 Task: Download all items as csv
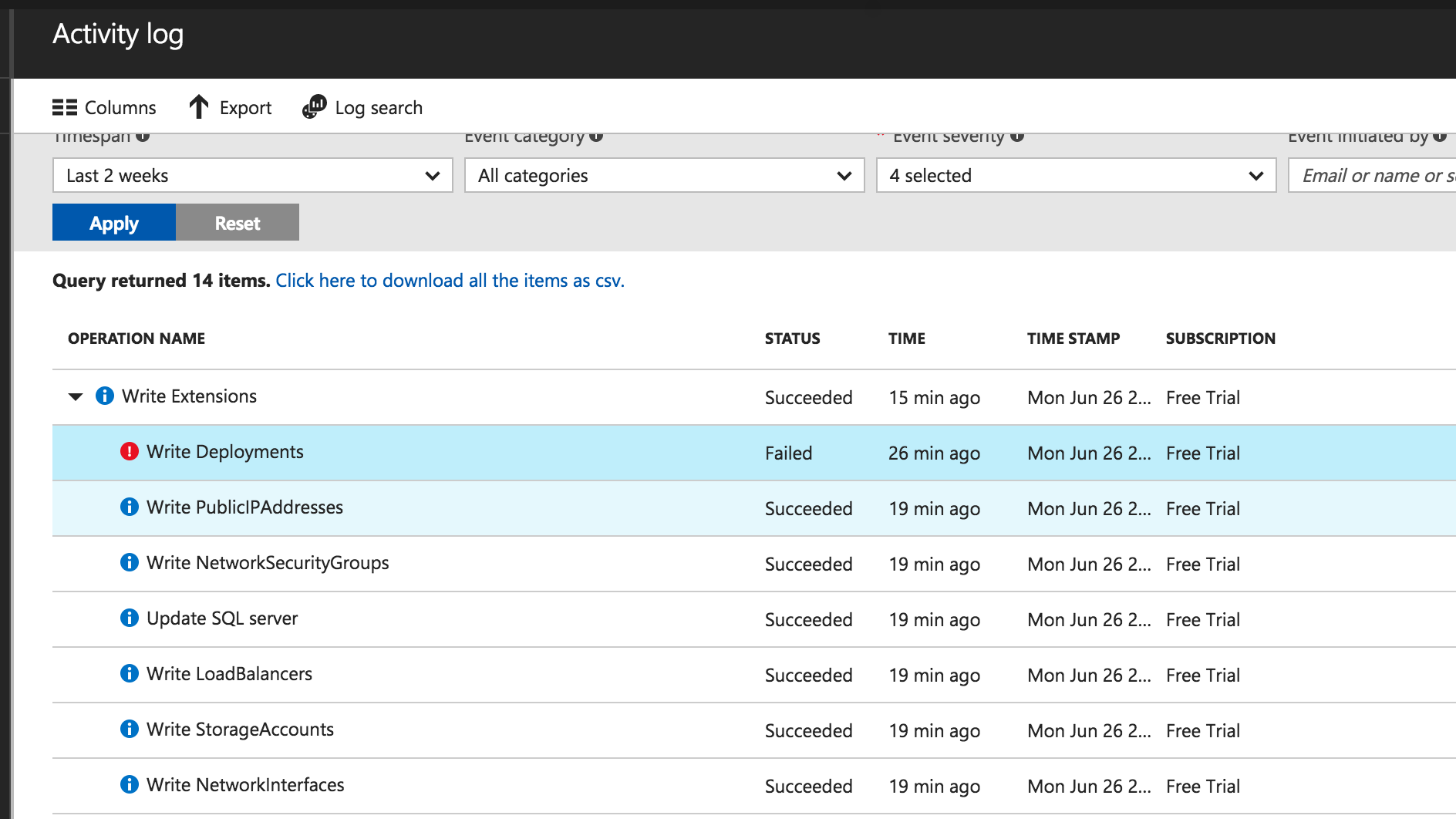pyautogui.click(x=450, y=280)
